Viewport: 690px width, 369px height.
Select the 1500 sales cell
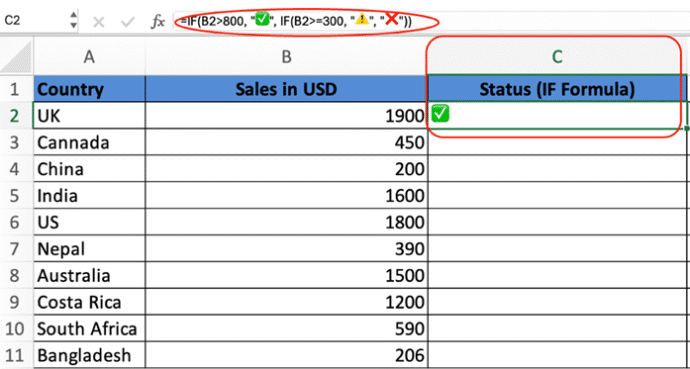pyautogui.click(x=286, y=275)
